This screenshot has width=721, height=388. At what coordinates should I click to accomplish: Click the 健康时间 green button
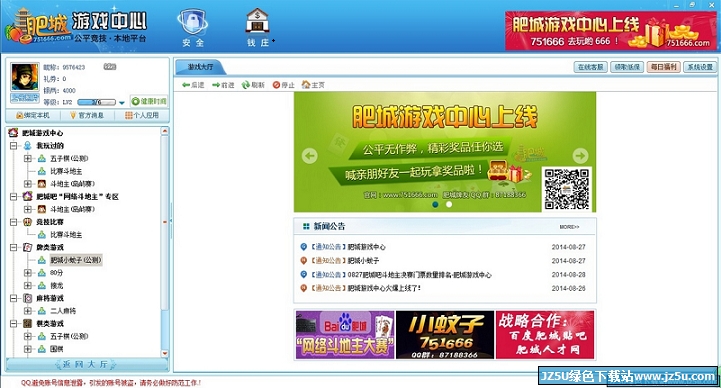click(149, 101)
